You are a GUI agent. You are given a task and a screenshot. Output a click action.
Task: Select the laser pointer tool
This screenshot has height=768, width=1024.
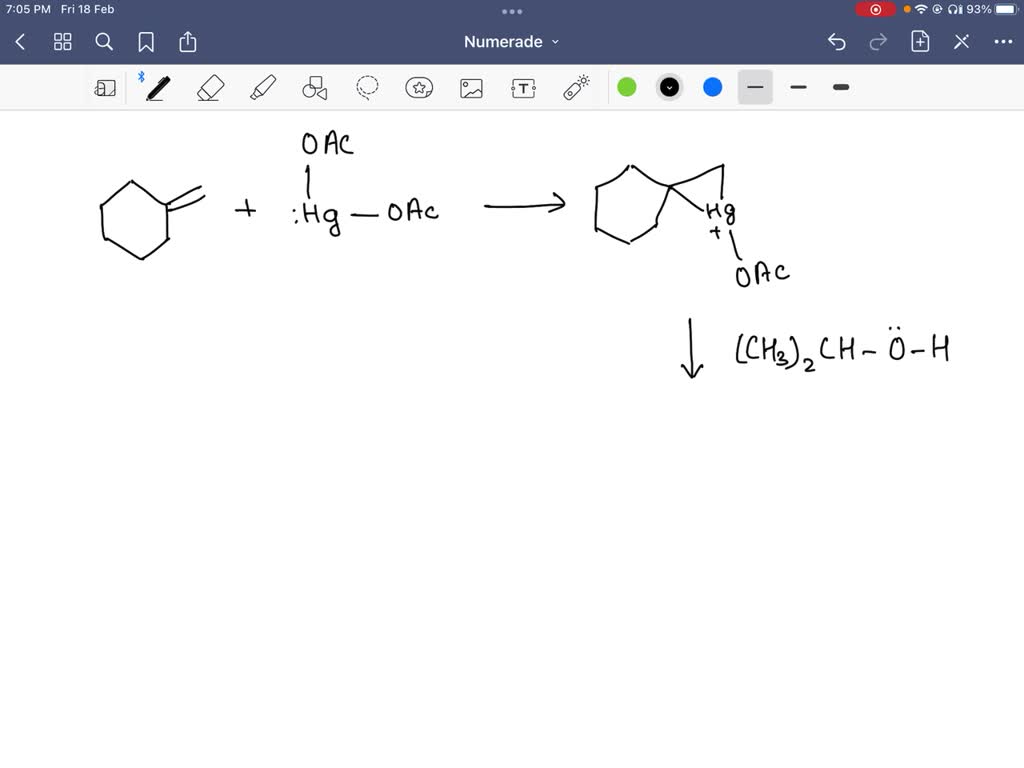coord(575,87)
